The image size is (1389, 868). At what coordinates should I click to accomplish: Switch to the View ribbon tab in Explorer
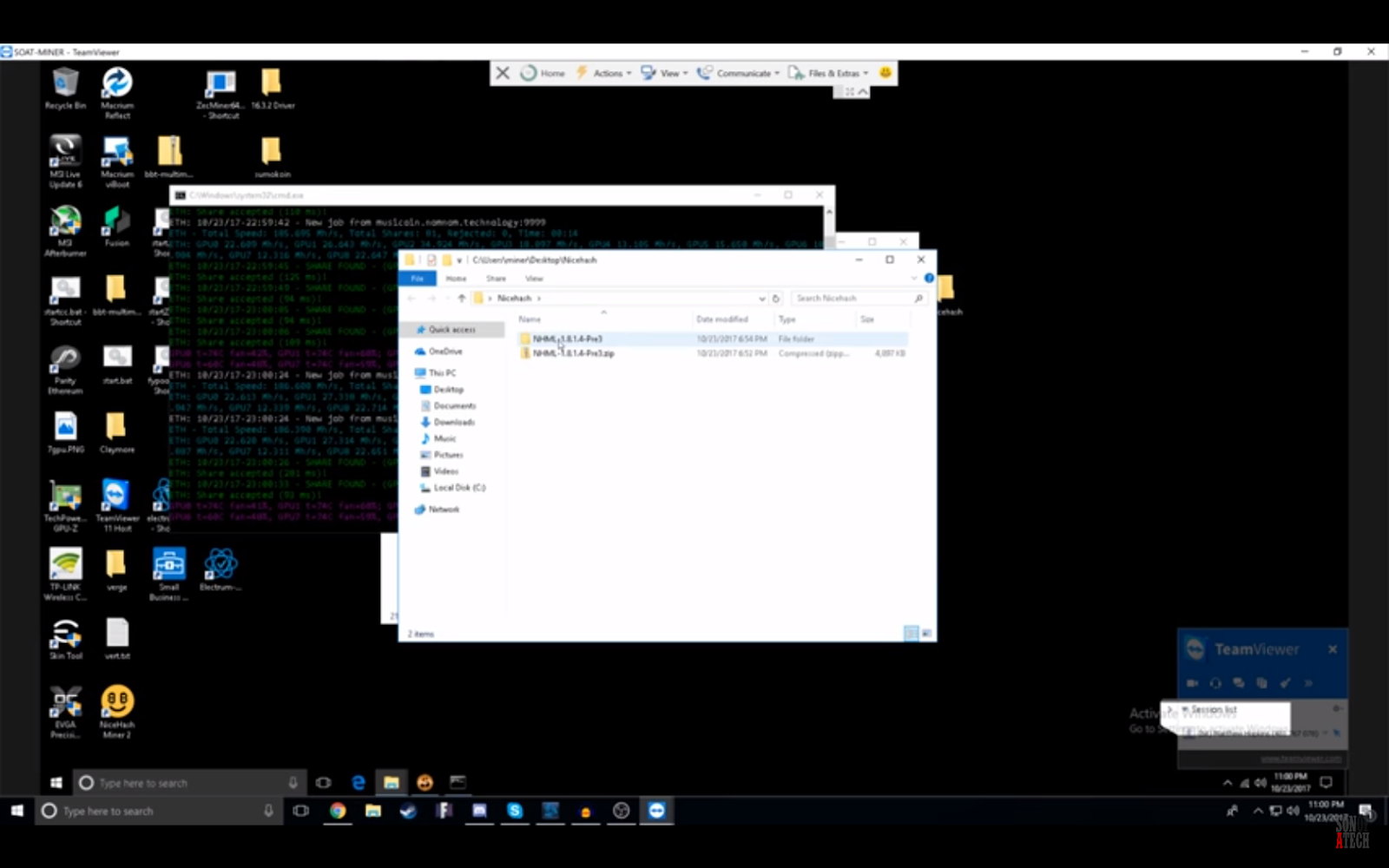pos(534,279)
